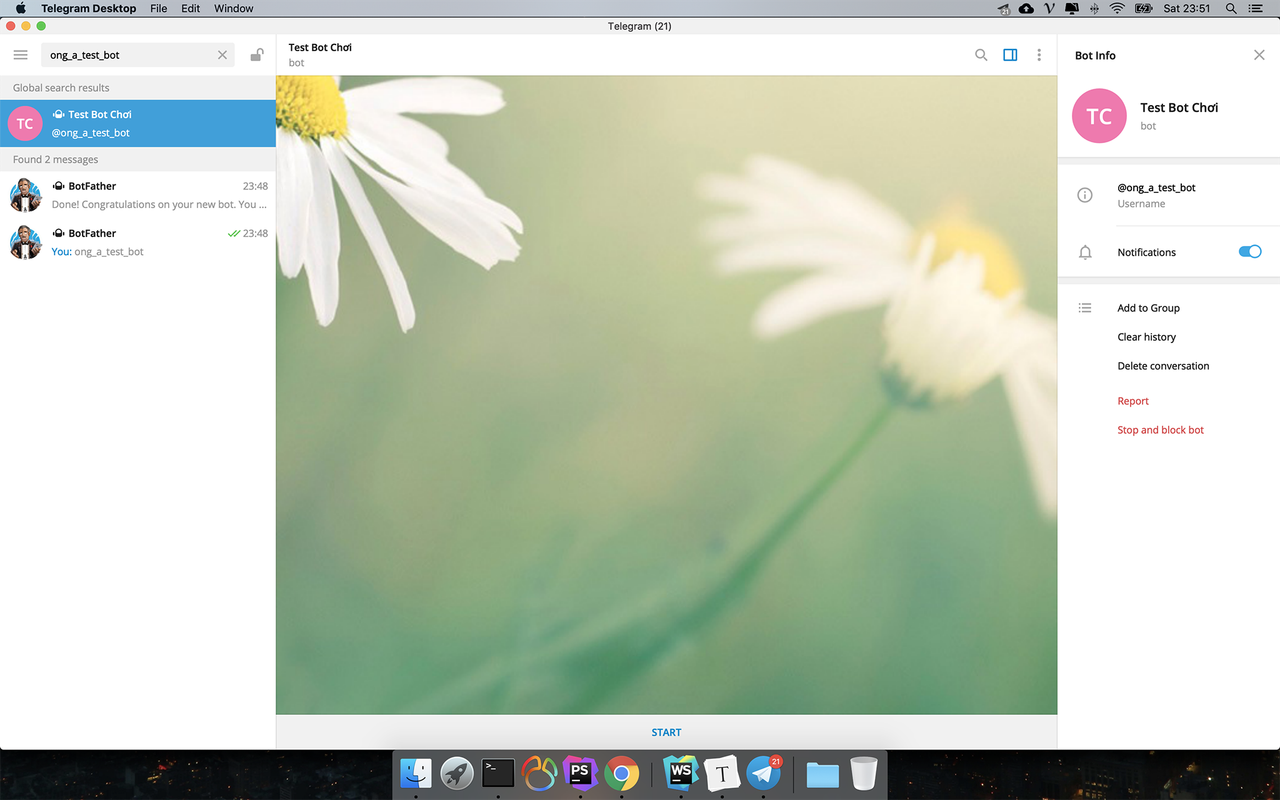Screen dimensions: 1280x800
Task: Click the bell notifications icon
Action: [1085, 252]
